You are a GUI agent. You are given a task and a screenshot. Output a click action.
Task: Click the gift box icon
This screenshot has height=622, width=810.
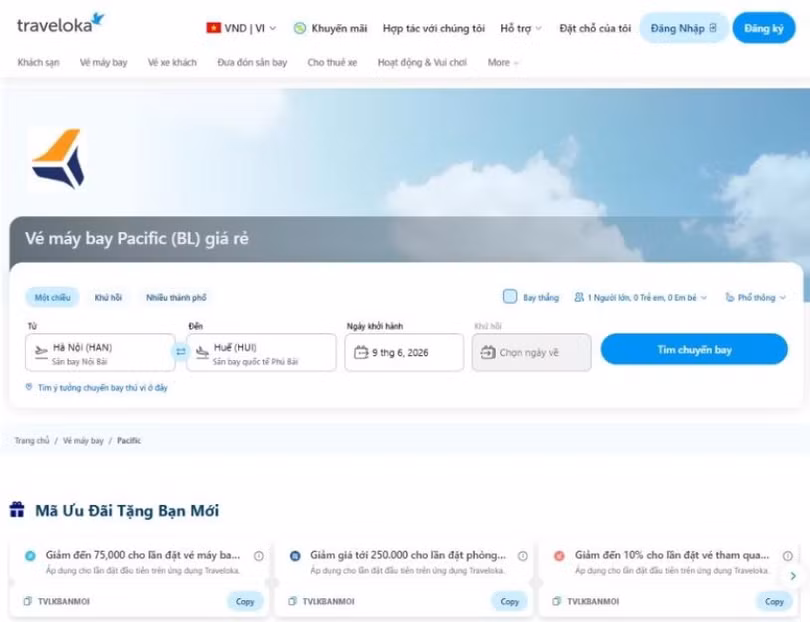click(x=17, y=509)
